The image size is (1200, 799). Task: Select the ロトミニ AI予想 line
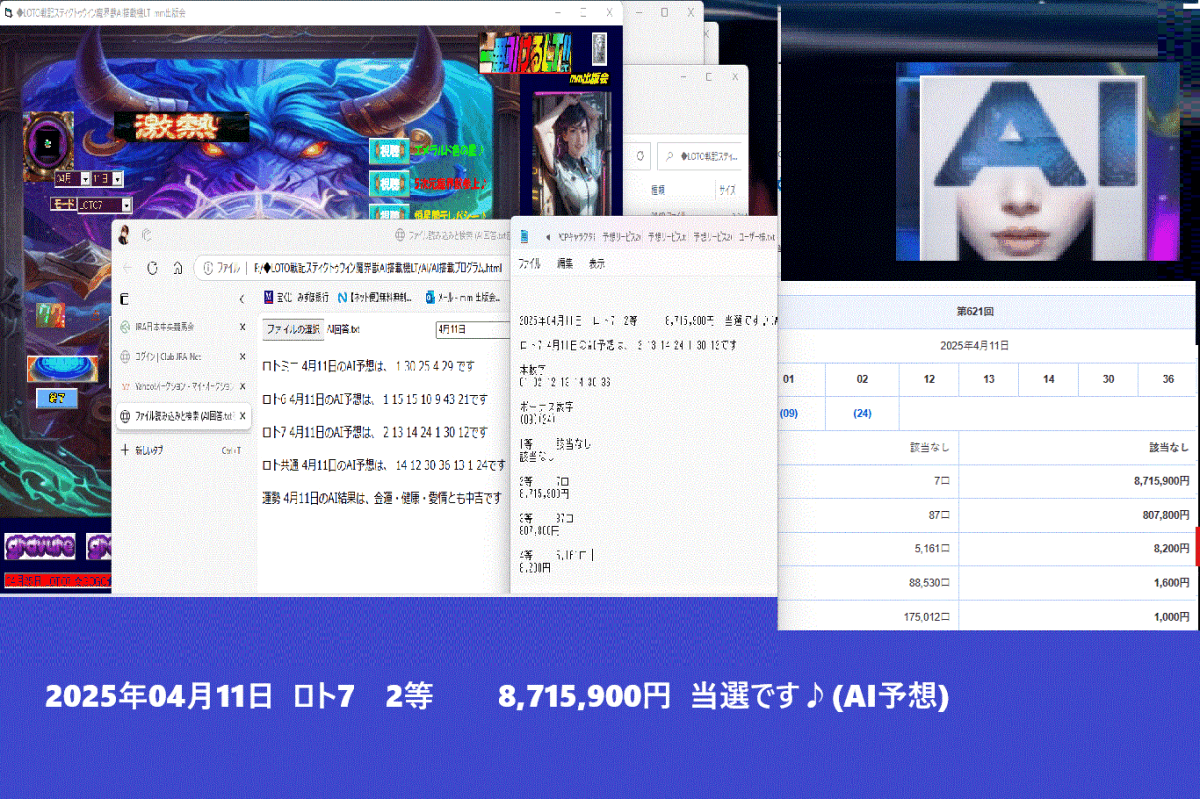pos(368,365)
